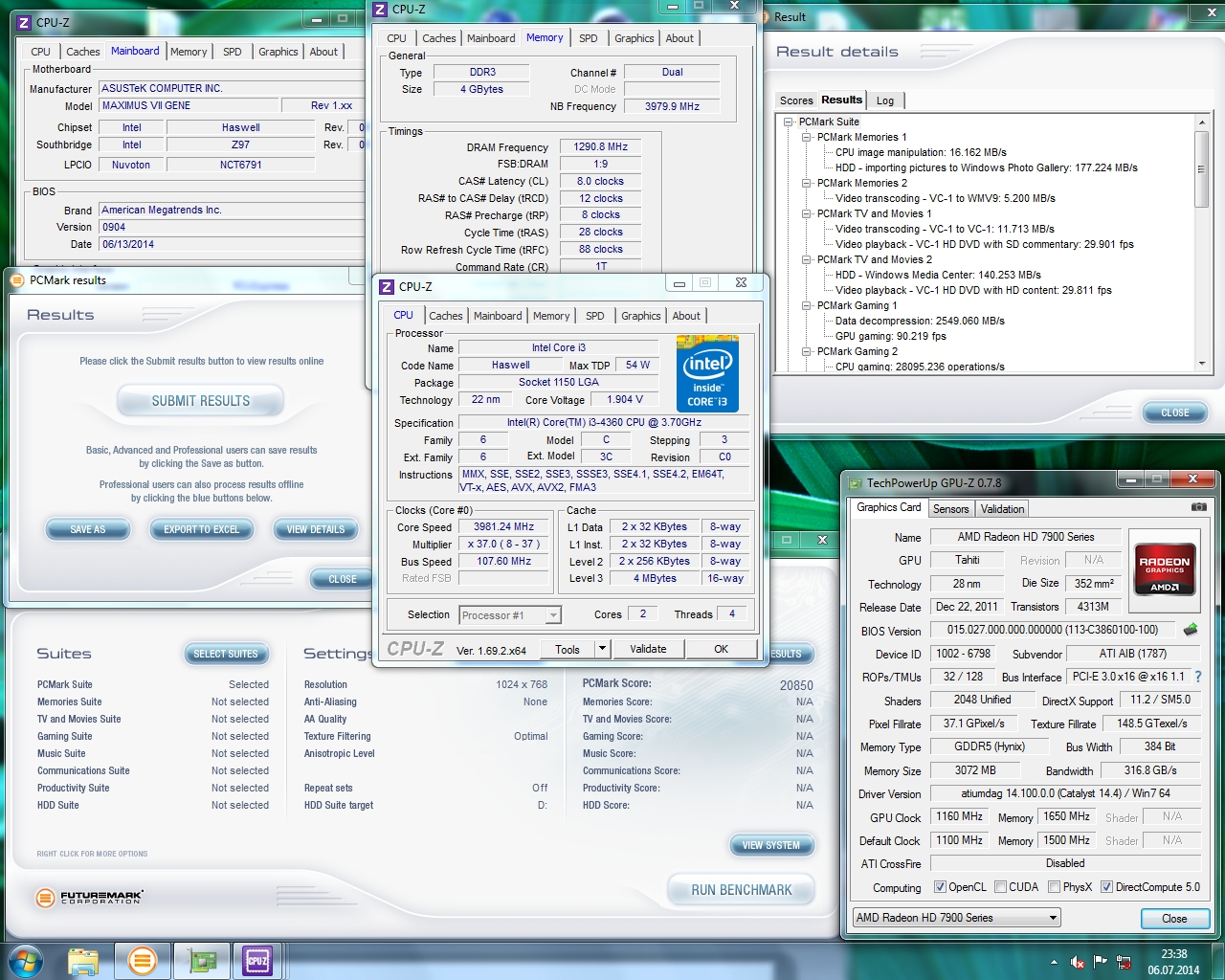Toggle the DirectCompute 5.0 checkbox
This screenshot has width=1225, height=980.
(1106, 887)
